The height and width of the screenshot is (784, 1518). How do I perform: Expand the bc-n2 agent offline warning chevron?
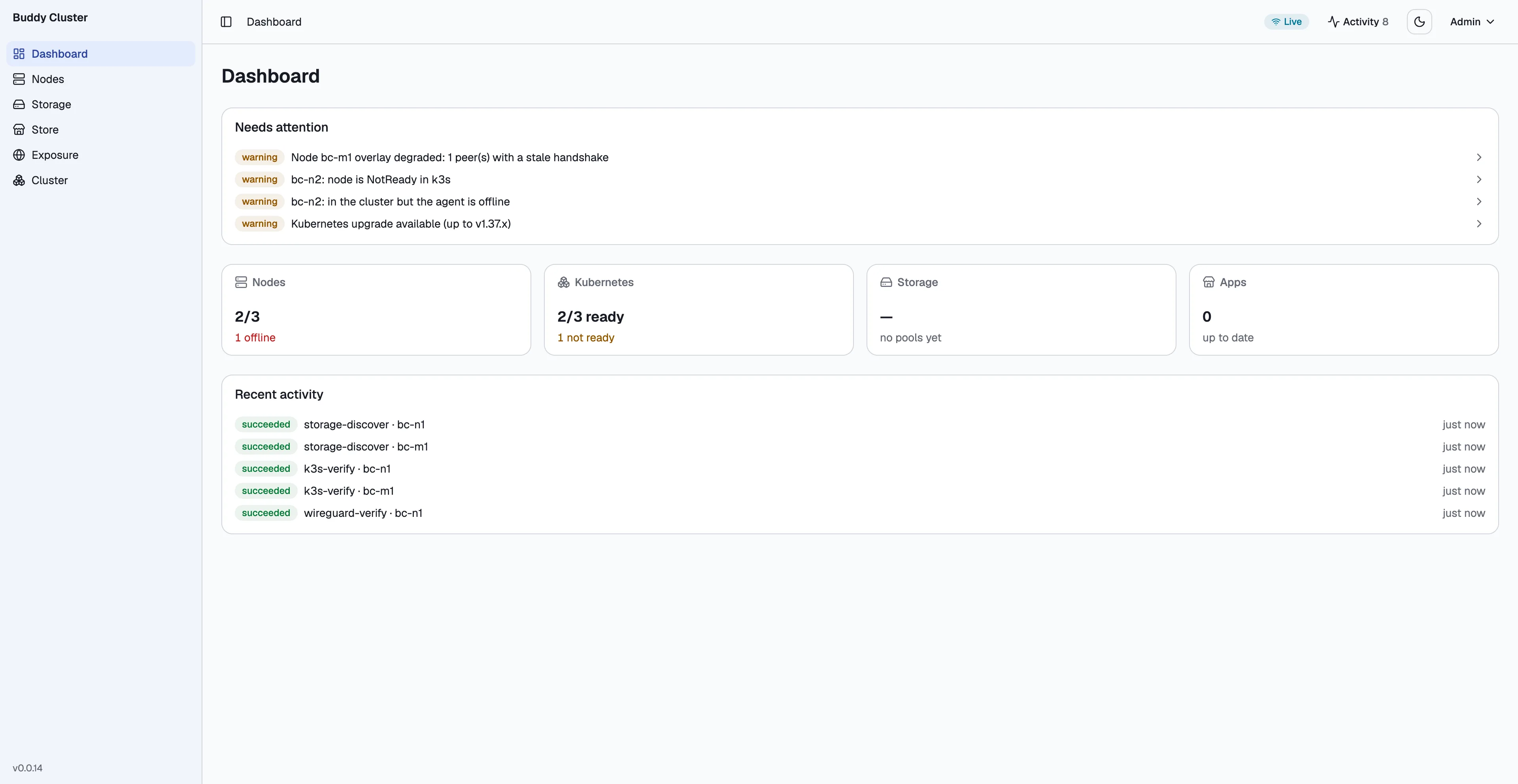[1479, 202]
